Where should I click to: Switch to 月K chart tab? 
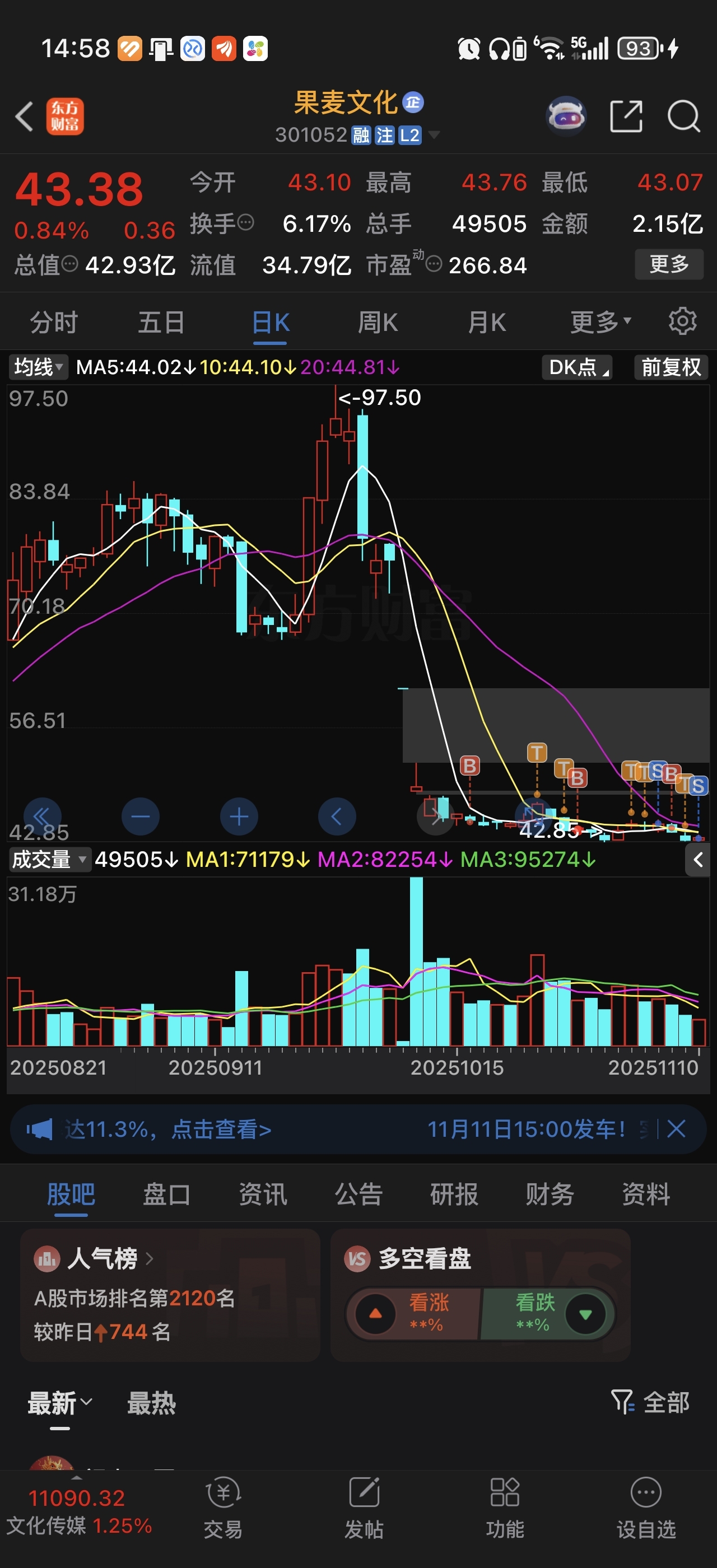tap(486, 321)
